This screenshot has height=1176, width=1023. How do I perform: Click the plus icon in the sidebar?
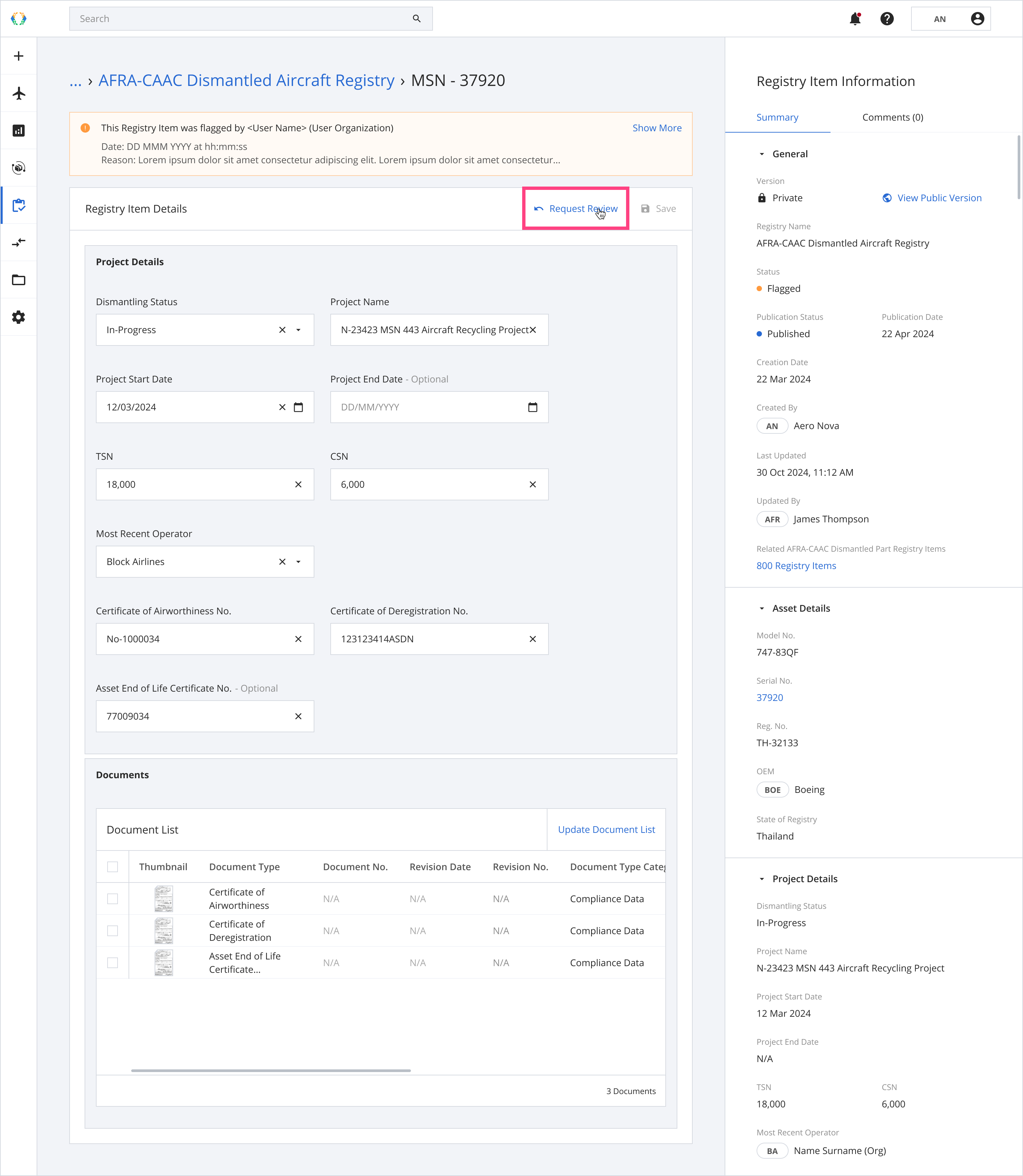coord(19,56)
